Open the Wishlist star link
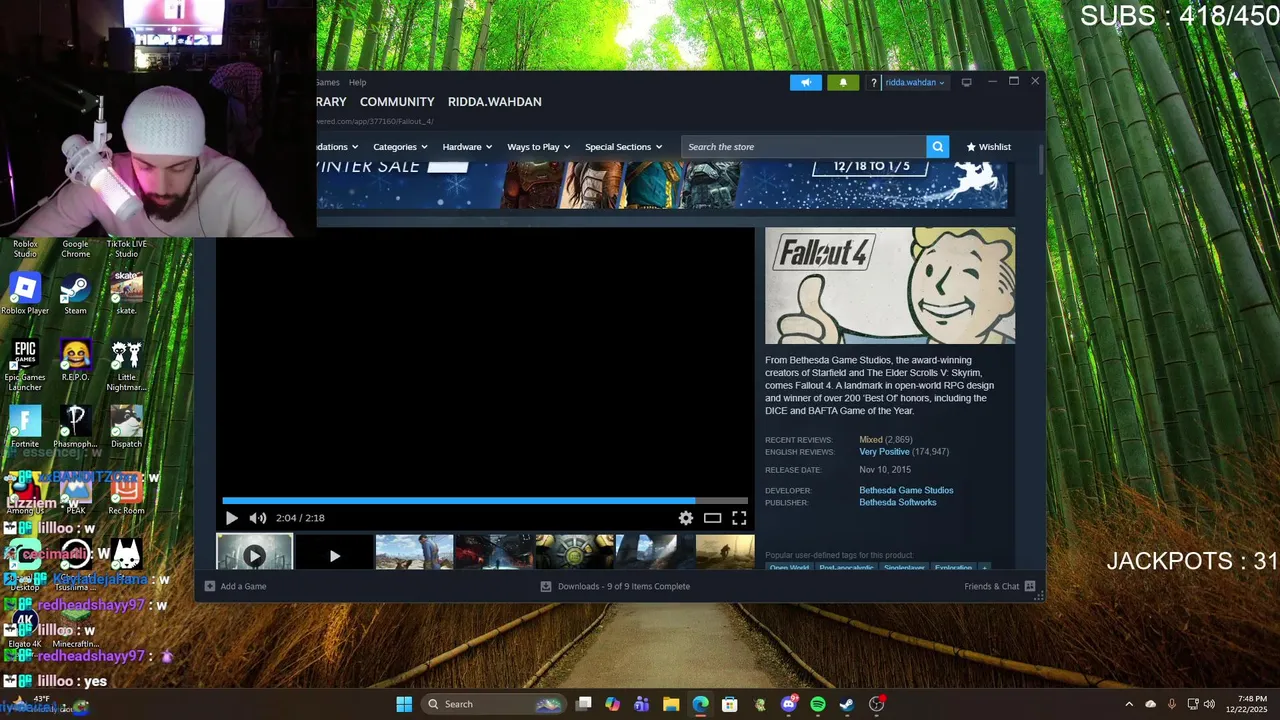 988,147
